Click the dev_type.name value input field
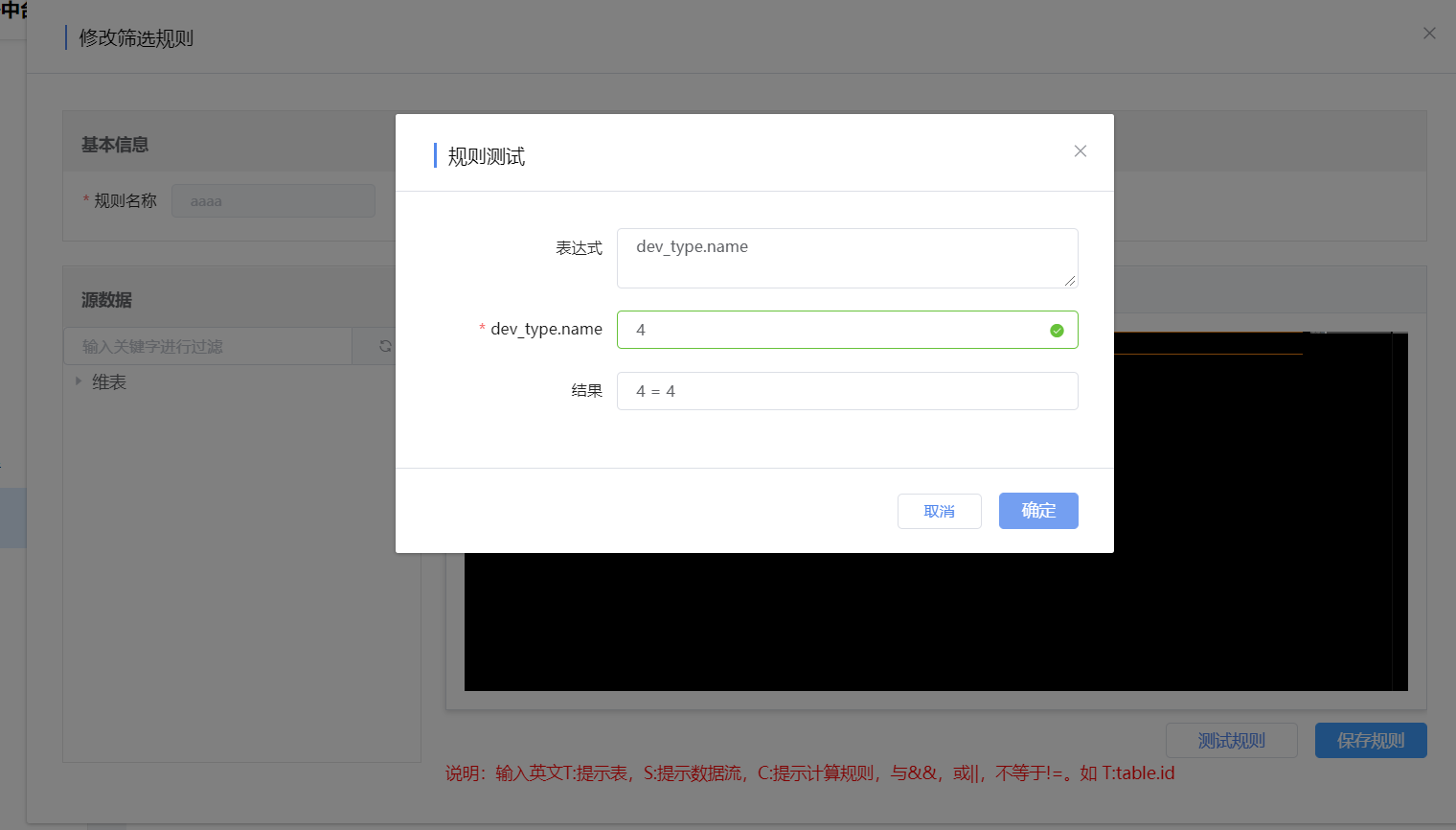Screen dimensions: 1456x830 [x=848, y=330]
